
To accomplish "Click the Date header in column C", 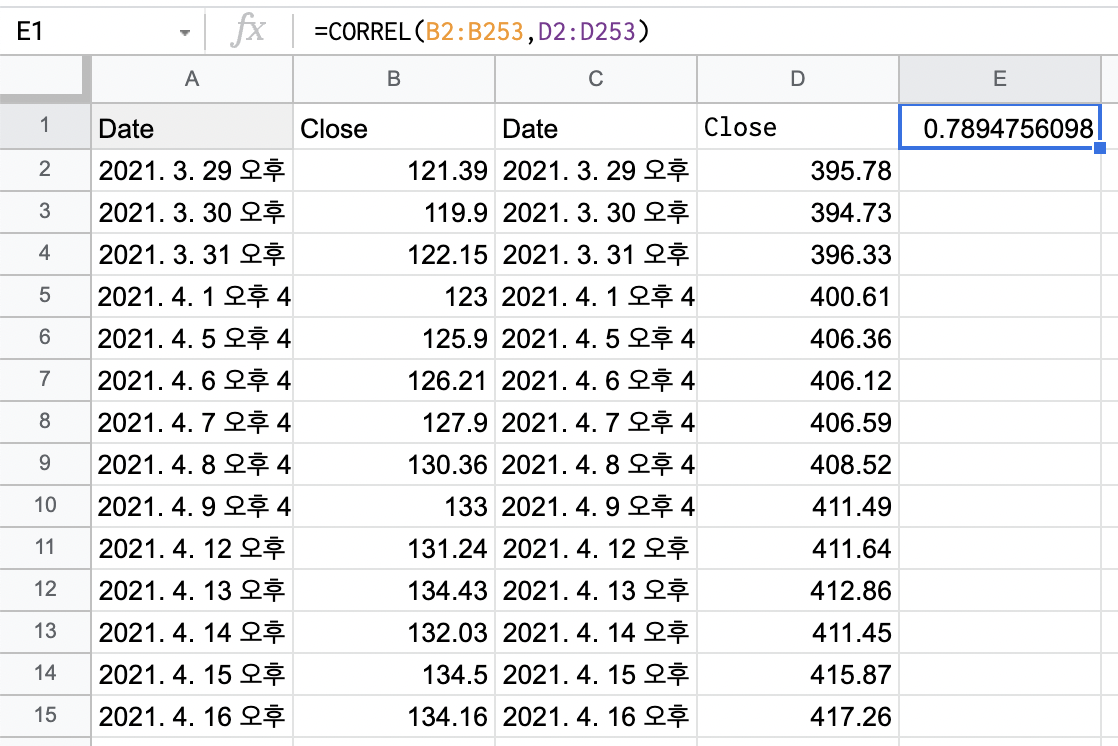I will 595,127.
